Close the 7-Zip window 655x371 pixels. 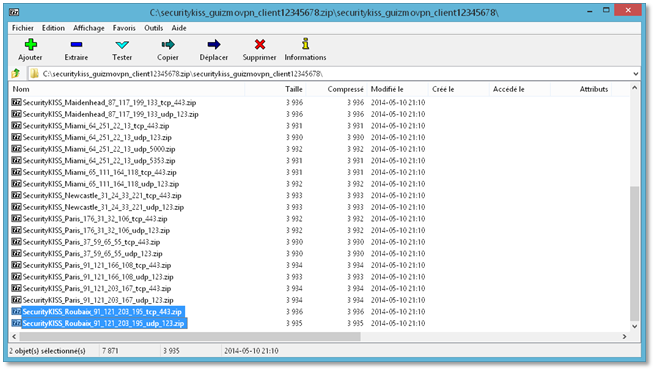click(x=628, y=10)
